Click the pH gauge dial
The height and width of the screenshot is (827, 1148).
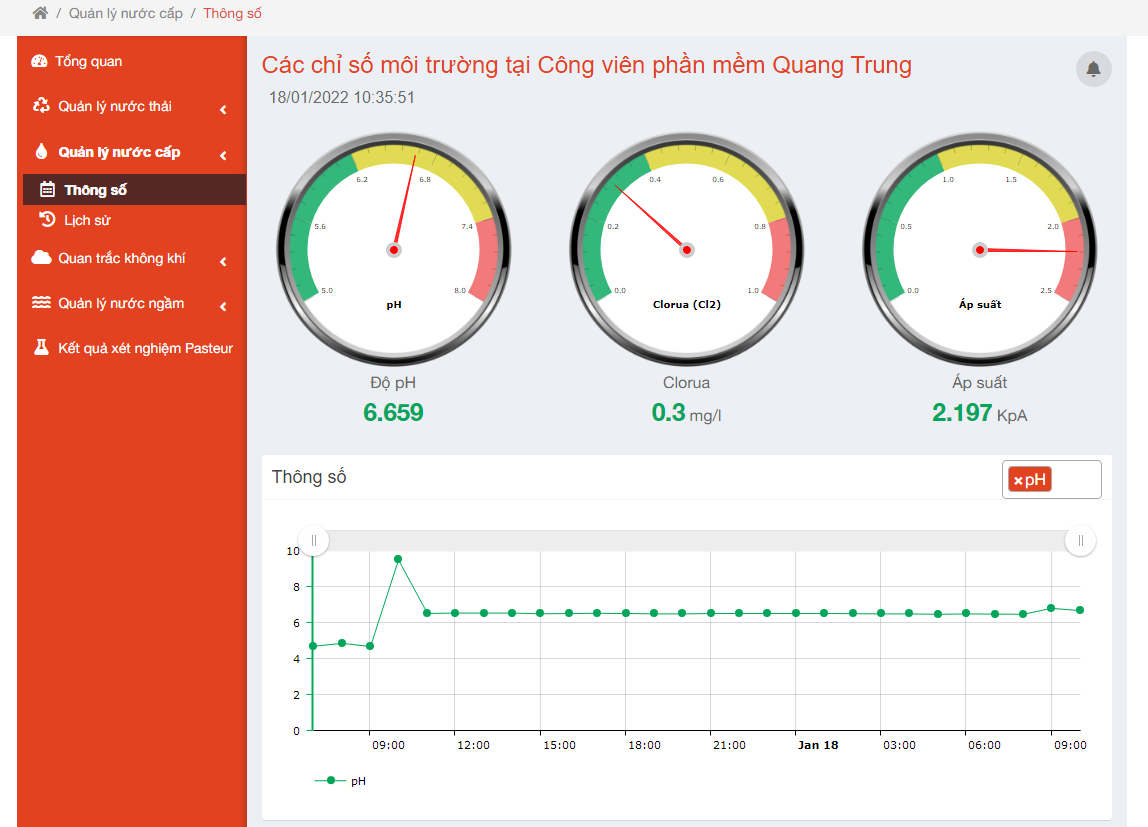[394, 250]
